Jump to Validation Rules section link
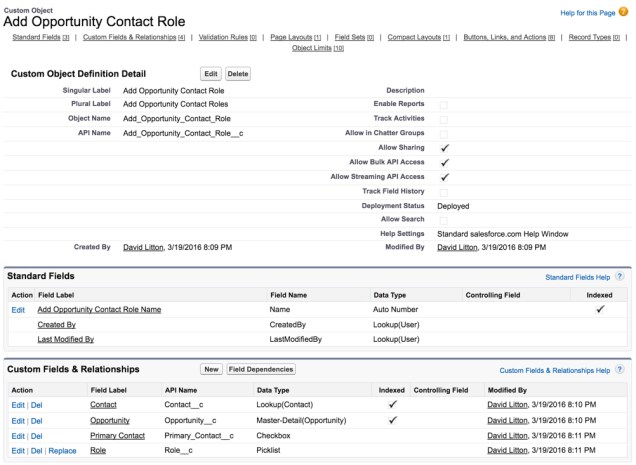636x465 pixels. point(221,37)
